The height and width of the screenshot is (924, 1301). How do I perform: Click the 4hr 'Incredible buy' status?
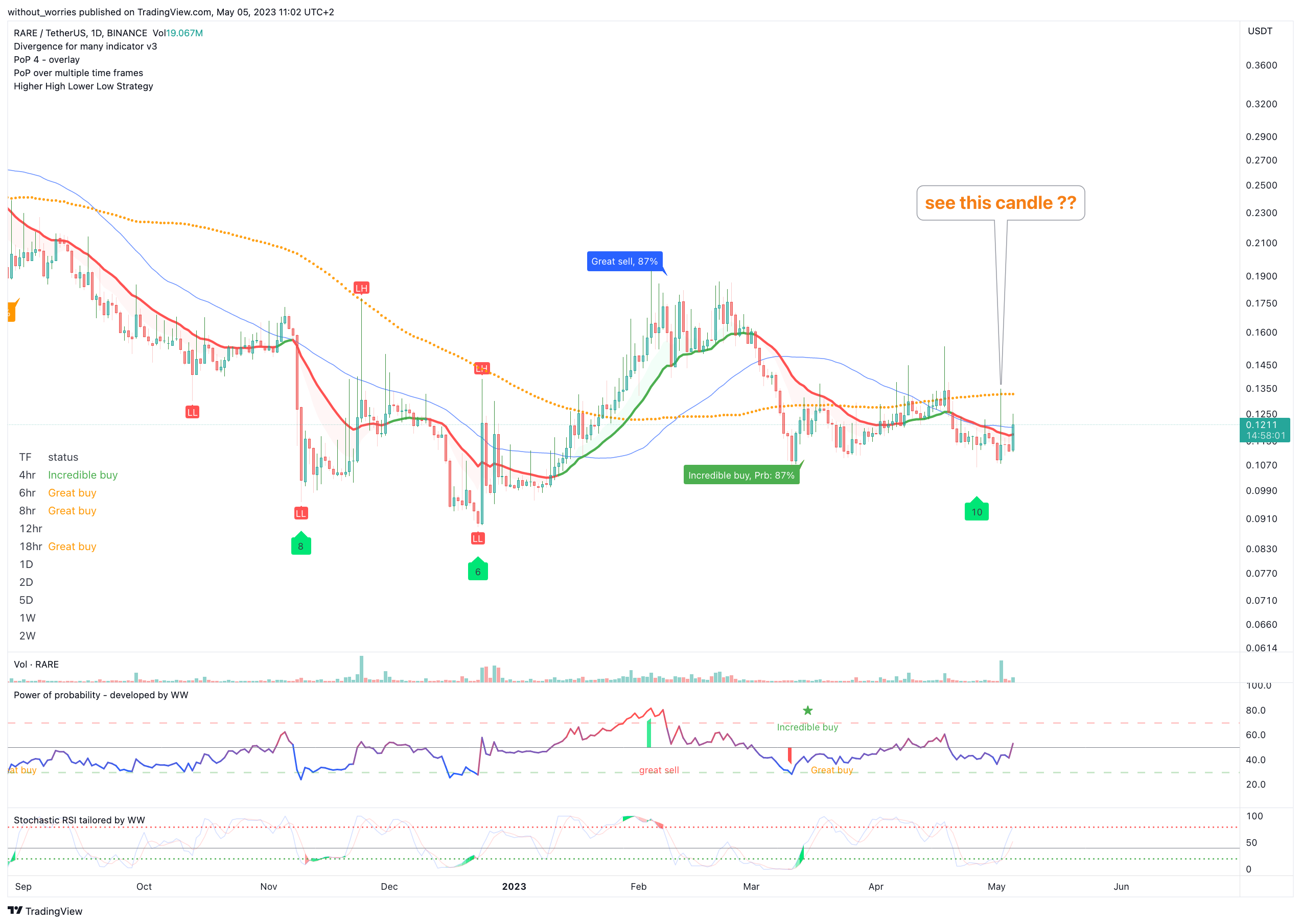82,475
